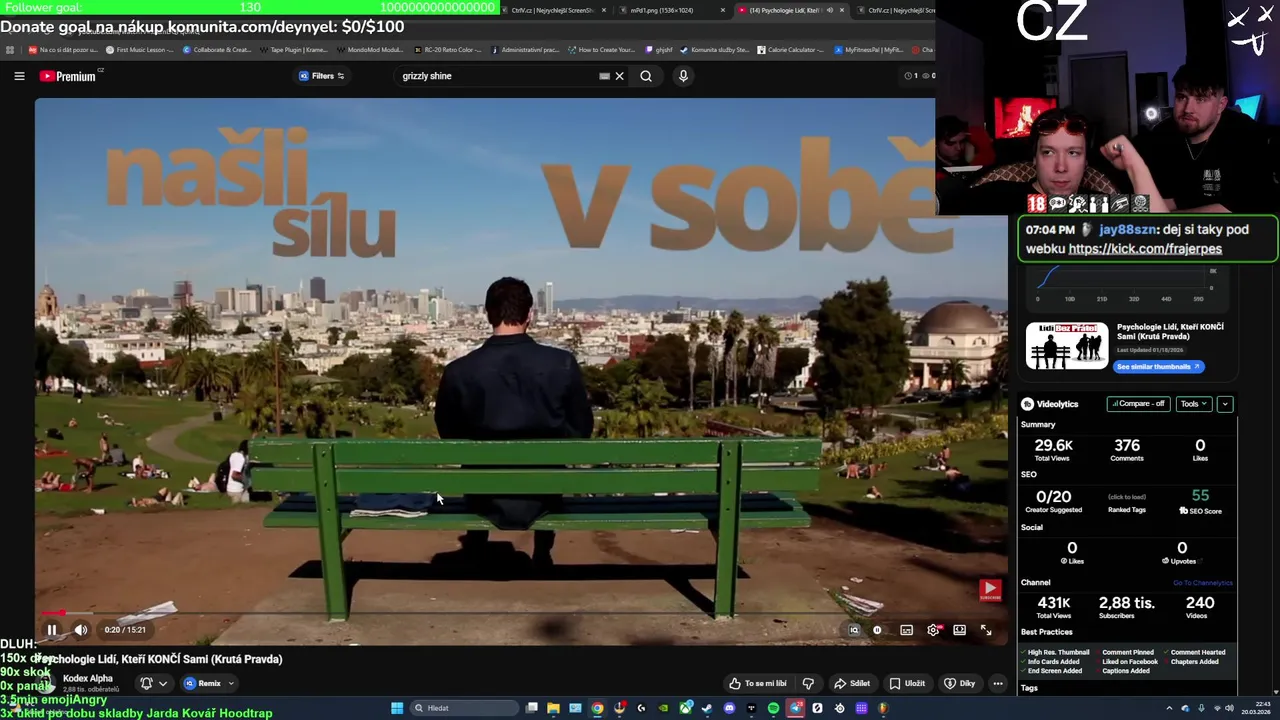Click the IQ icon in player controls

pos(854,630)
